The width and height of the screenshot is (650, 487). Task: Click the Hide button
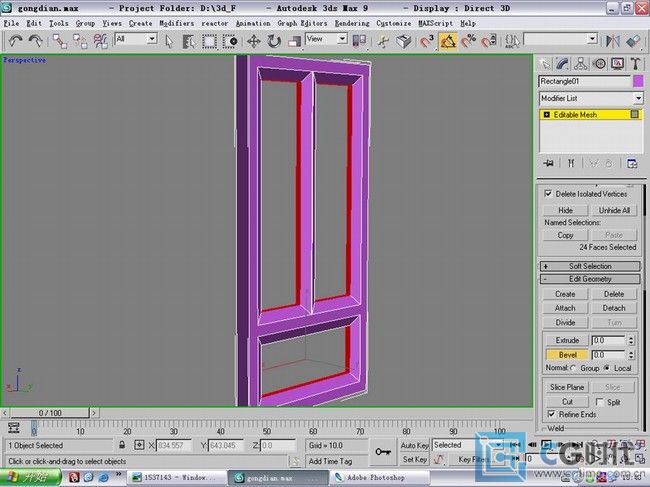click(x=565, y=210)
